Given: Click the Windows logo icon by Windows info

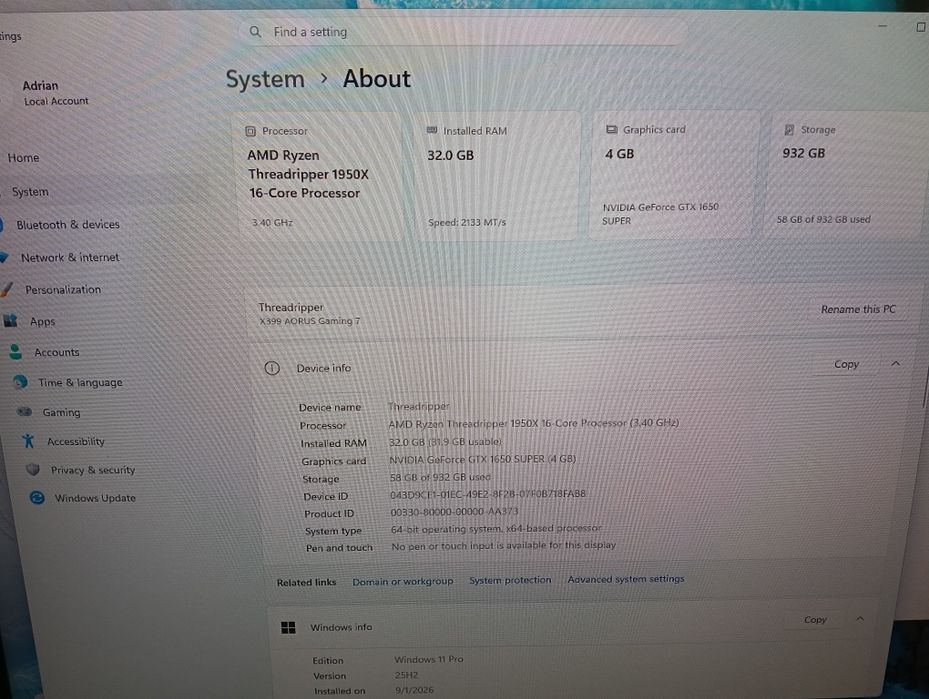Looking at the screenshot, I should [288, 627].
